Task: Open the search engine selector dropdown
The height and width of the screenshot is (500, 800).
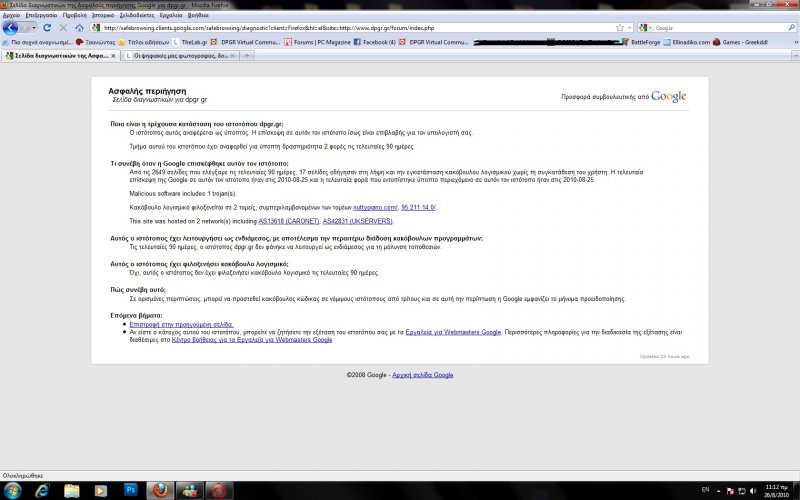Action: click(x=645, y=28)
